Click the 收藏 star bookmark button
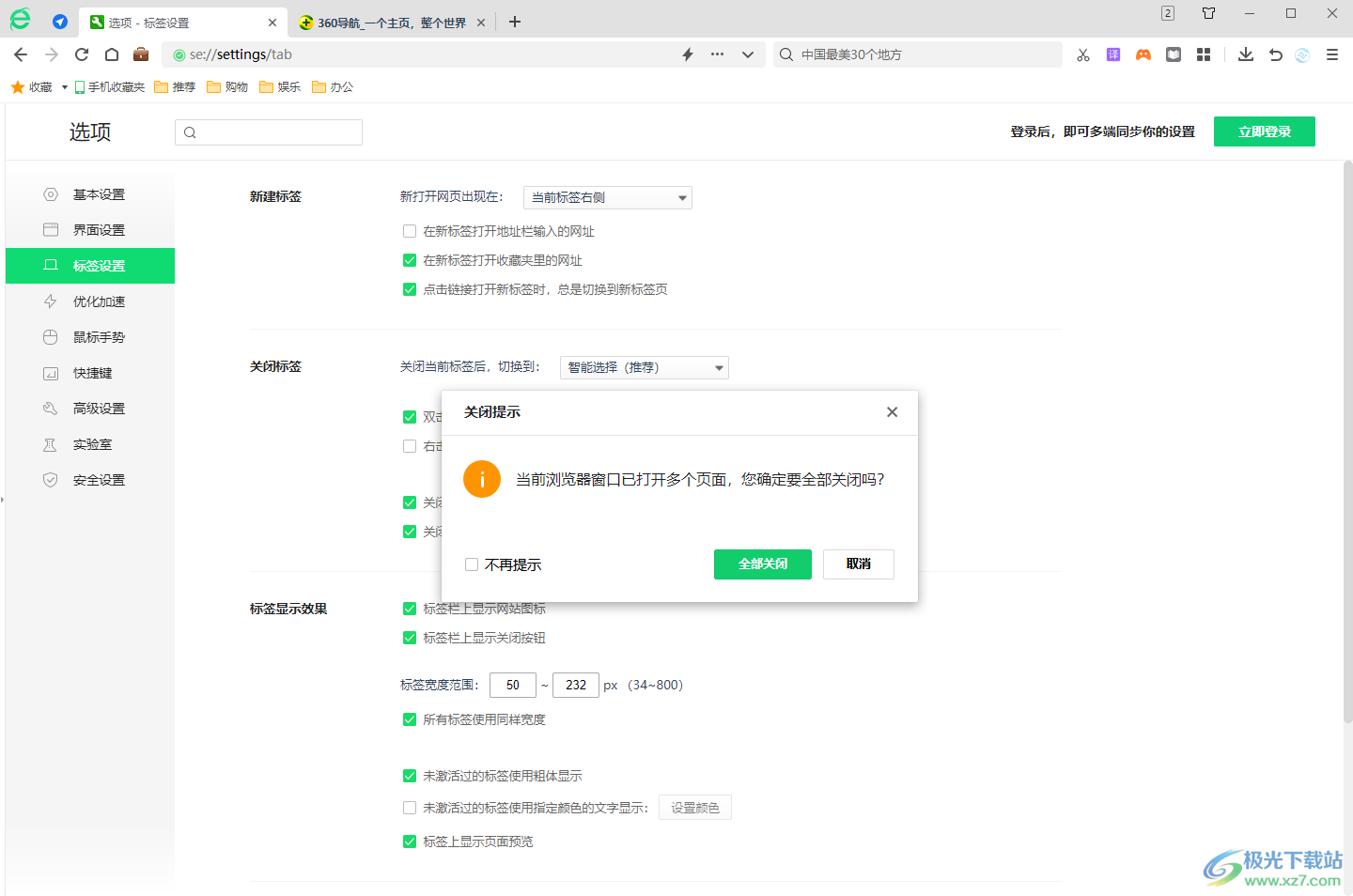The image size is (1353, 896). pos(32,87)
